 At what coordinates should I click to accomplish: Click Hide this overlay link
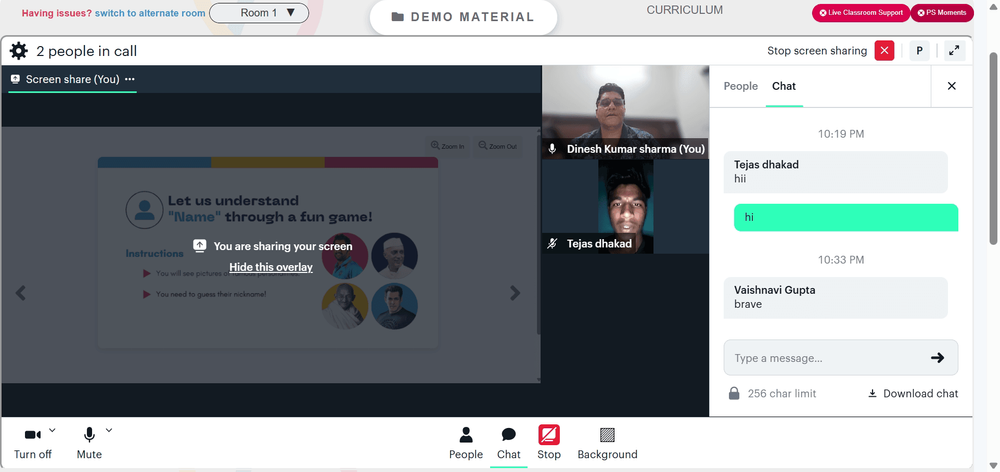point(271,267)
